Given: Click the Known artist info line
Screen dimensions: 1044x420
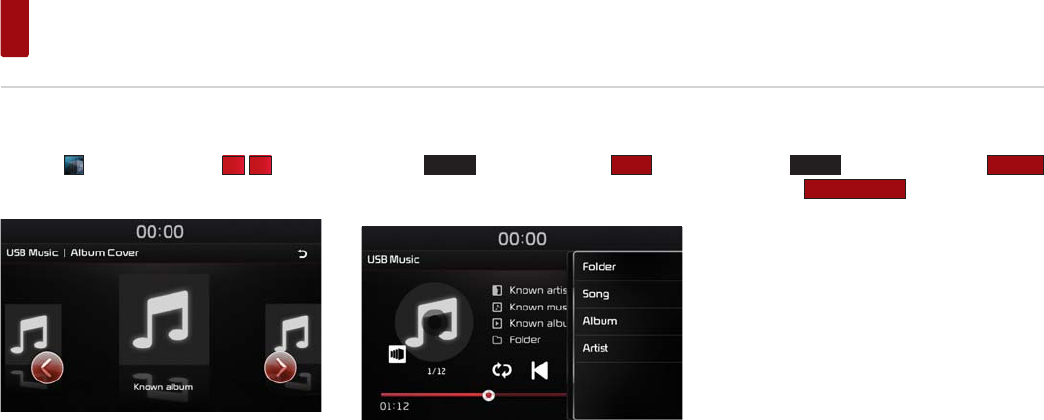Looking at the screenshot, I should coord(529,290).
